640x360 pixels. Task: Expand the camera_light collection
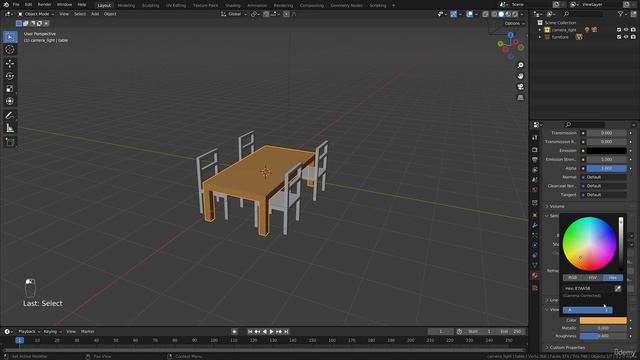tap(540, 30)
